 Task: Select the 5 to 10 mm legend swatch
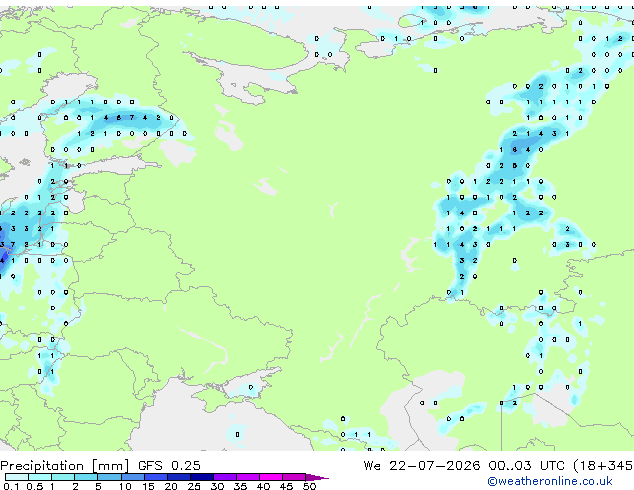pos(109,477)
